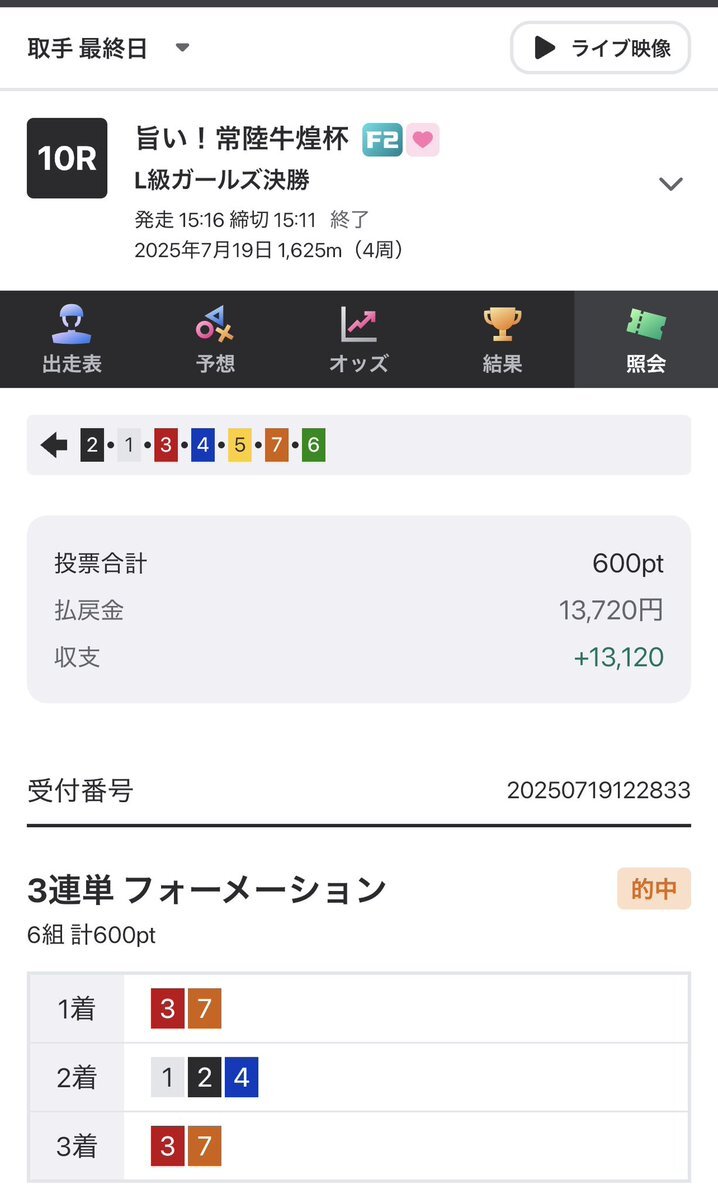Open the 出走表 racer list tab
This screenshot has height=1199, width=718.
coord(72,339)
